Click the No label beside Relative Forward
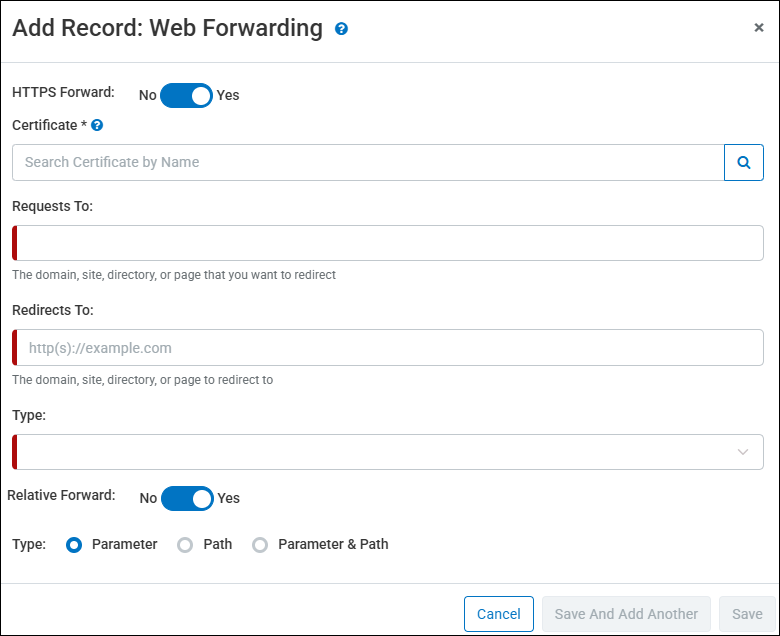Image resolution: width=780 pixels, height=636 pixels. pos(148,498)
